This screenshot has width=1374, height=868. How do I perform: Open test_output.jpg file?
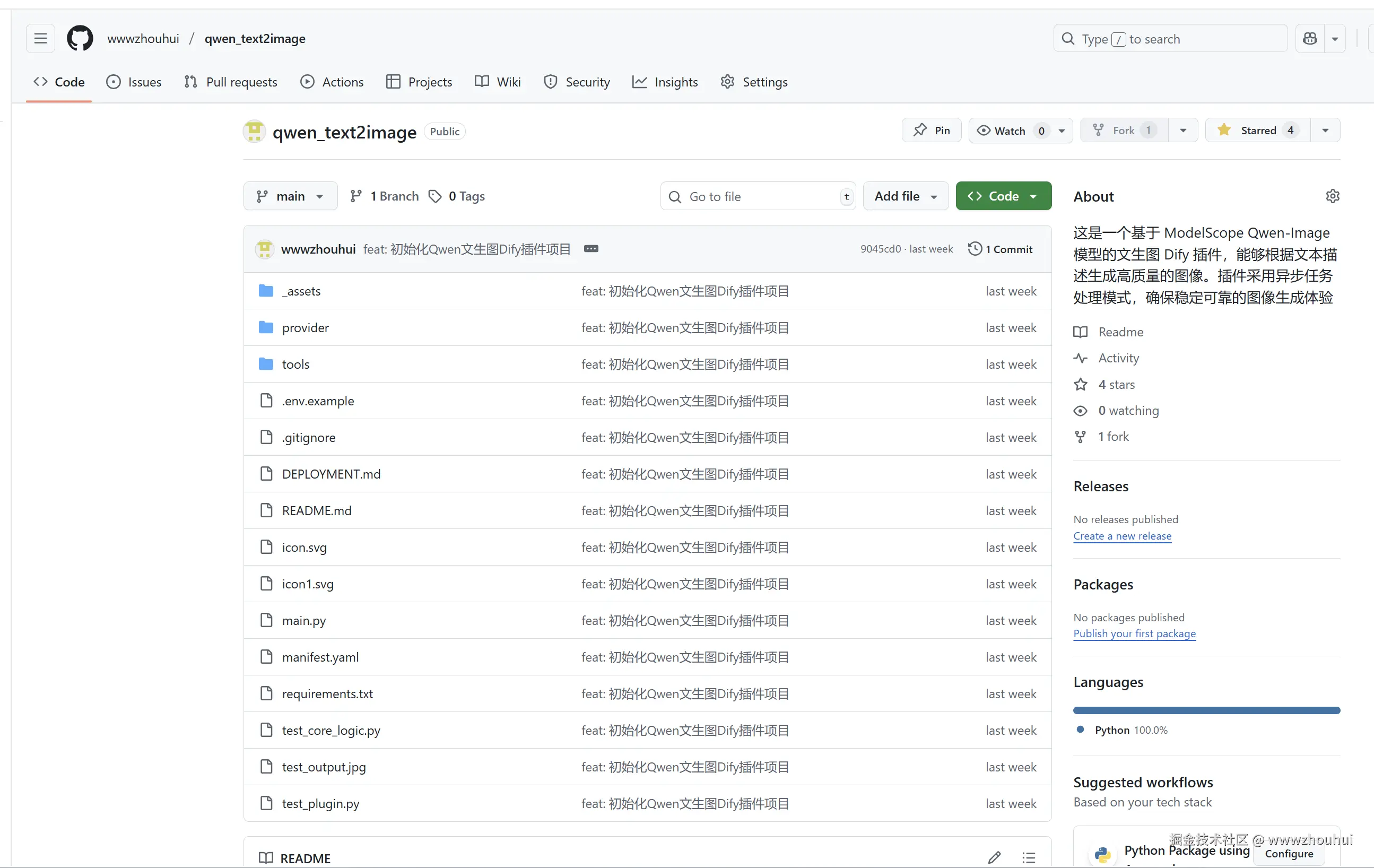click(324, 767)
